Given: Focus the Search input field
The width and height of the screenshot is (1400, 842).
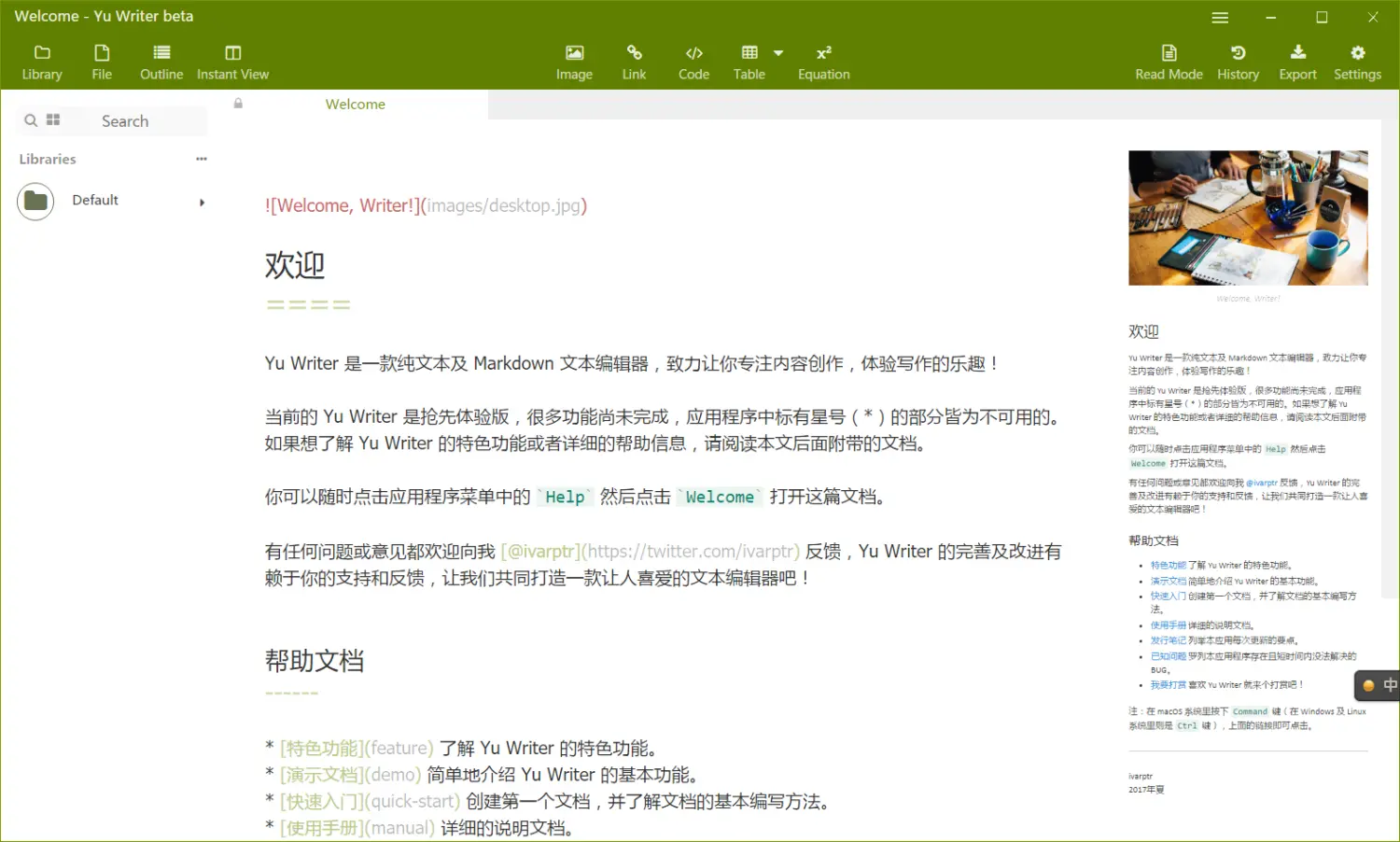Looking at the screenshot, I should 125,121.
